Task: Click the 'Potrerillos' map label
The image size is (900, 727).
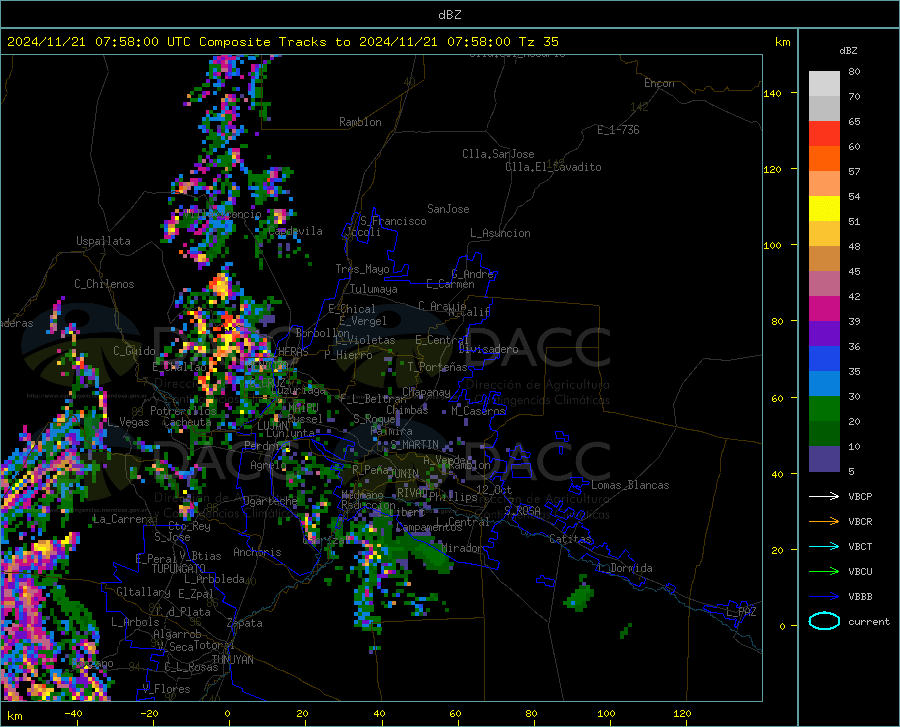Action: (183, 411)
